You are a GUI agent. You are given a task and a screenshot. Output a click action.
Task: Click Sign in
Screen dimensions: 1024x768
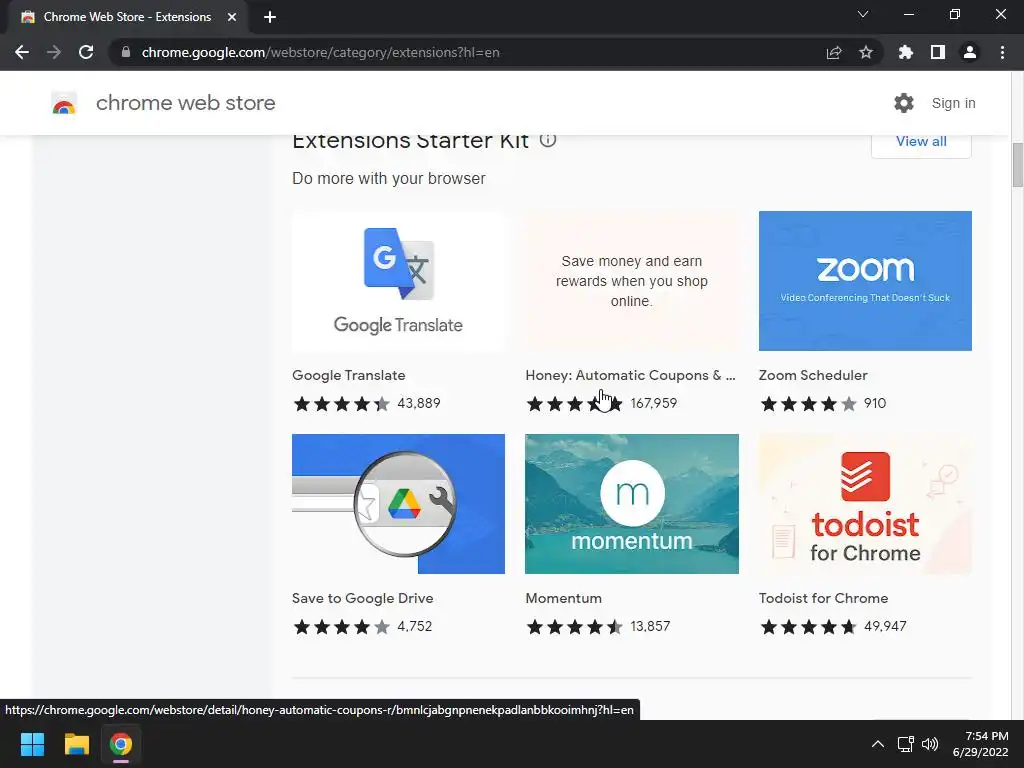pyautogui.click(x=953, y=103)
